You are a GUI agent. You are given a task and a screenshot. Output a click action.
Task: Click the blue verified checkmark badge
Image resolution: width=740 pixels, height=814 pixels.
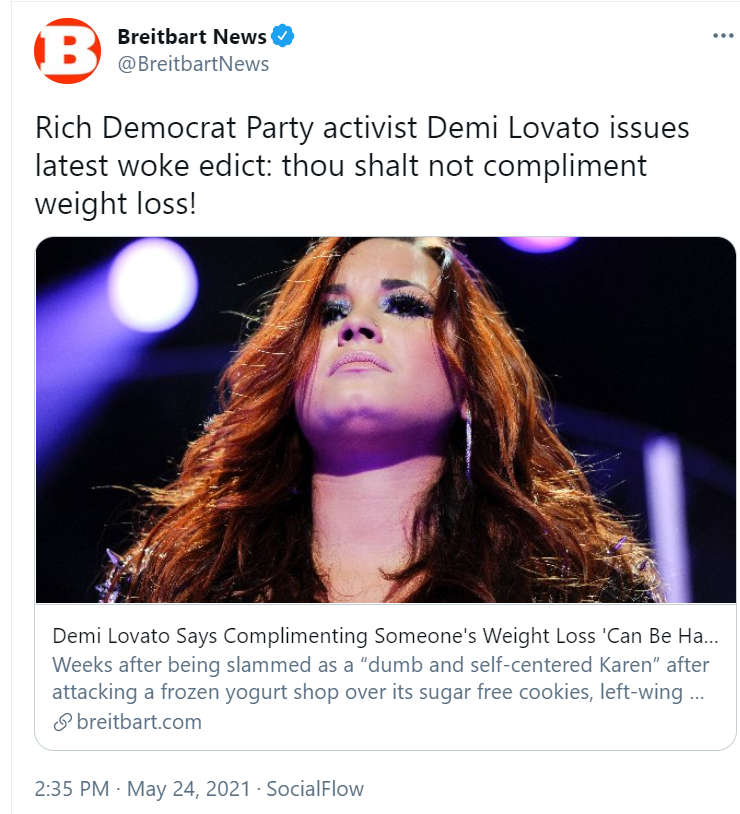[x=283, y=36]
